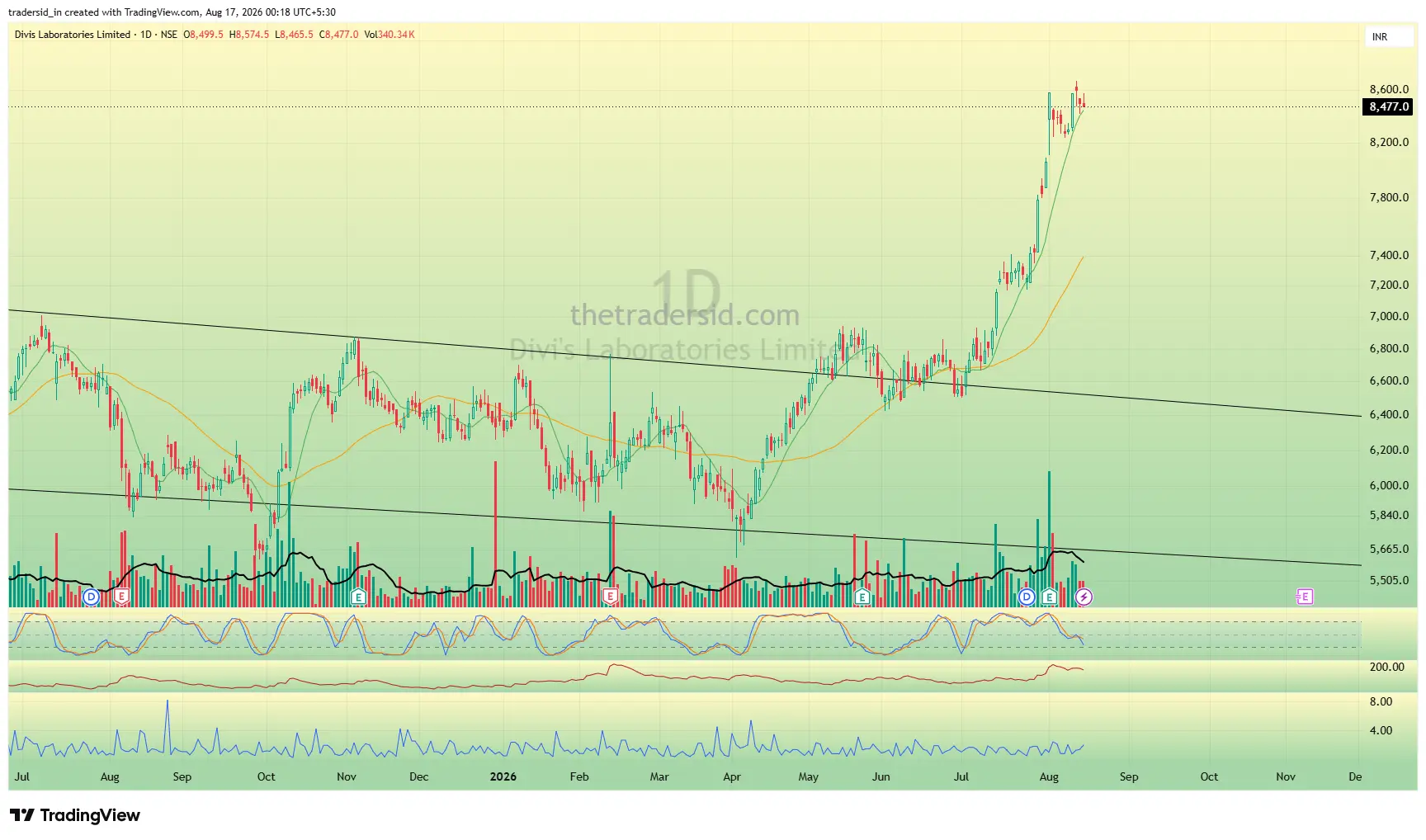The image size is (1426, 840).
Task: Click the high value H8,574.5
Action: point(249,35)
